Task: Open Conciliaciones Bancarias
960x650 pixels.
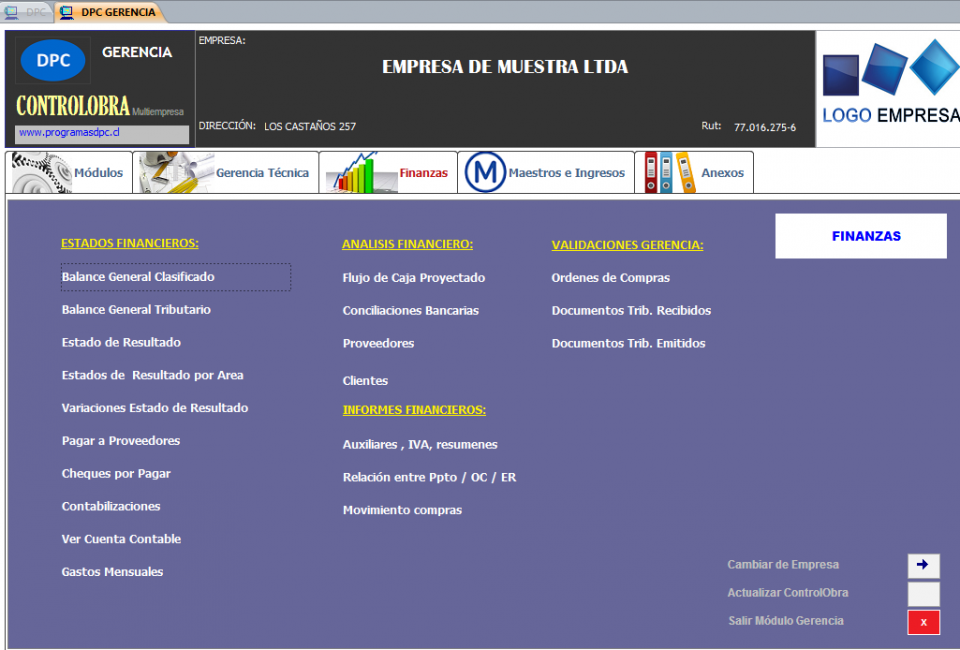Action: (410, 311)
